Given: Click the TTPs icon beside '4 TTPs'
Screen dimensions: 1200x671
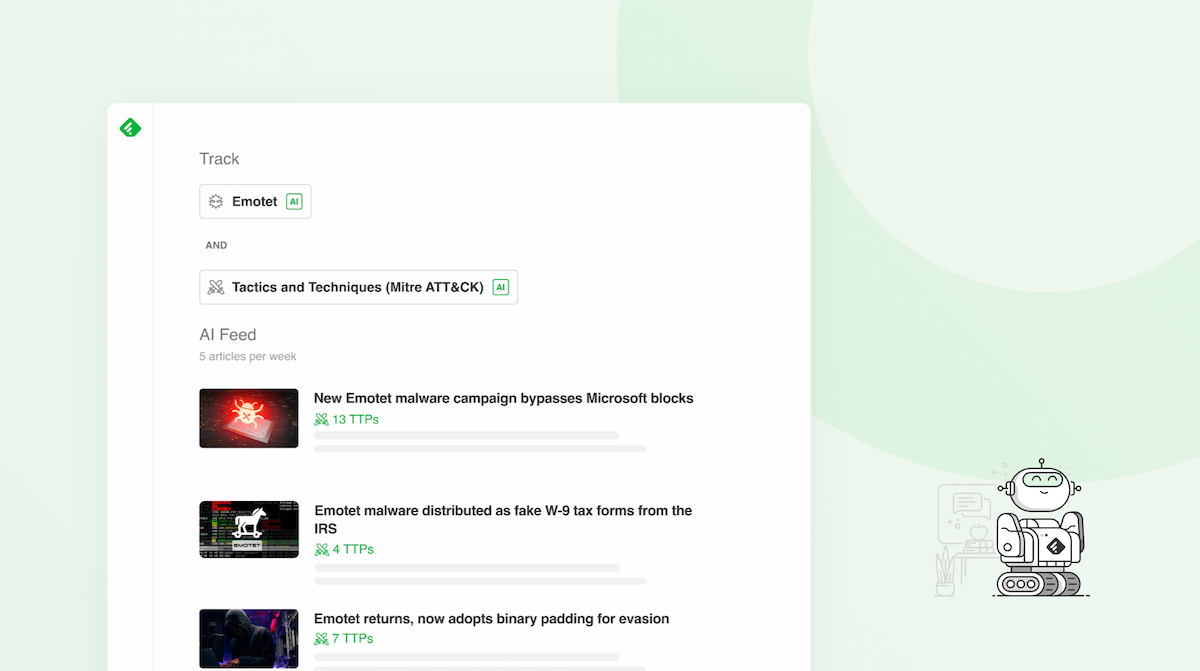Looking at the screenshot, I should pos(320,549).
